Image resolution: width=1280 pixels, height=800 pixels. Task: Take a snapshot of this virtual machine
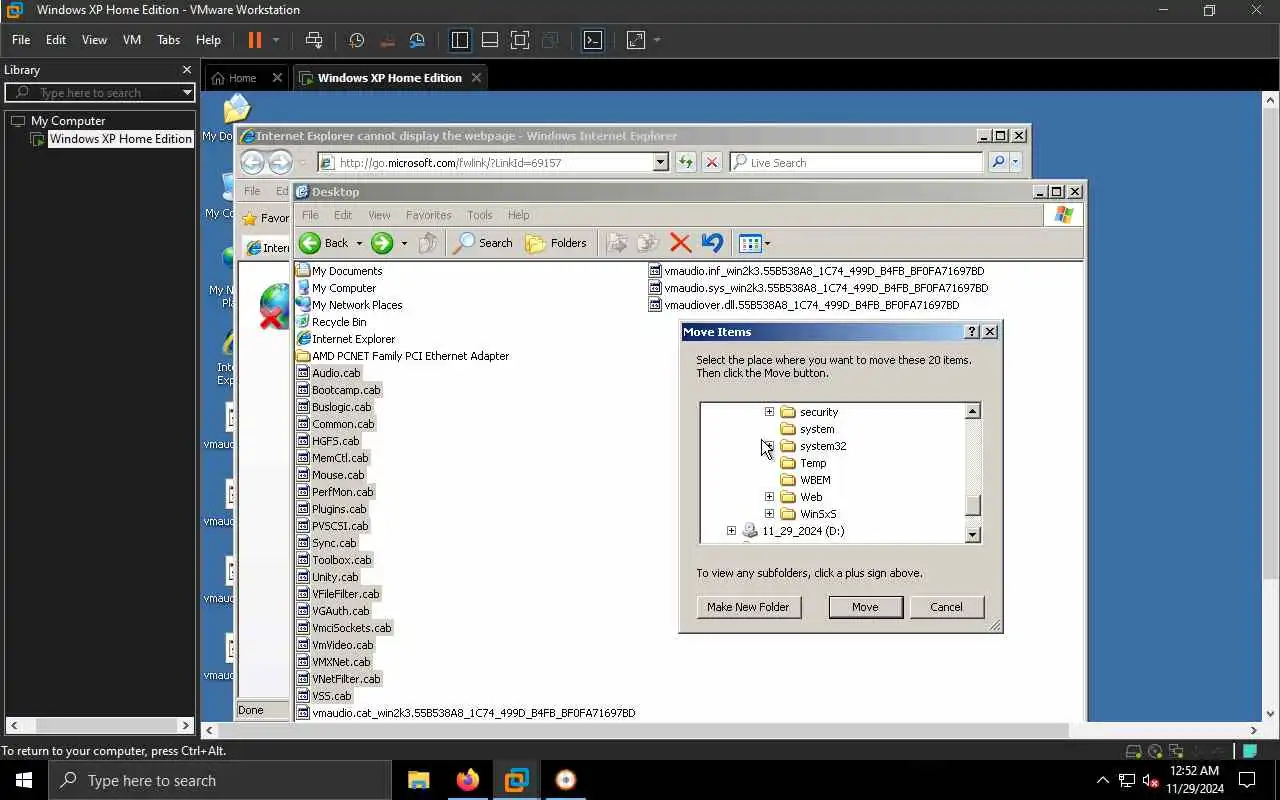[x=356, y=40]
